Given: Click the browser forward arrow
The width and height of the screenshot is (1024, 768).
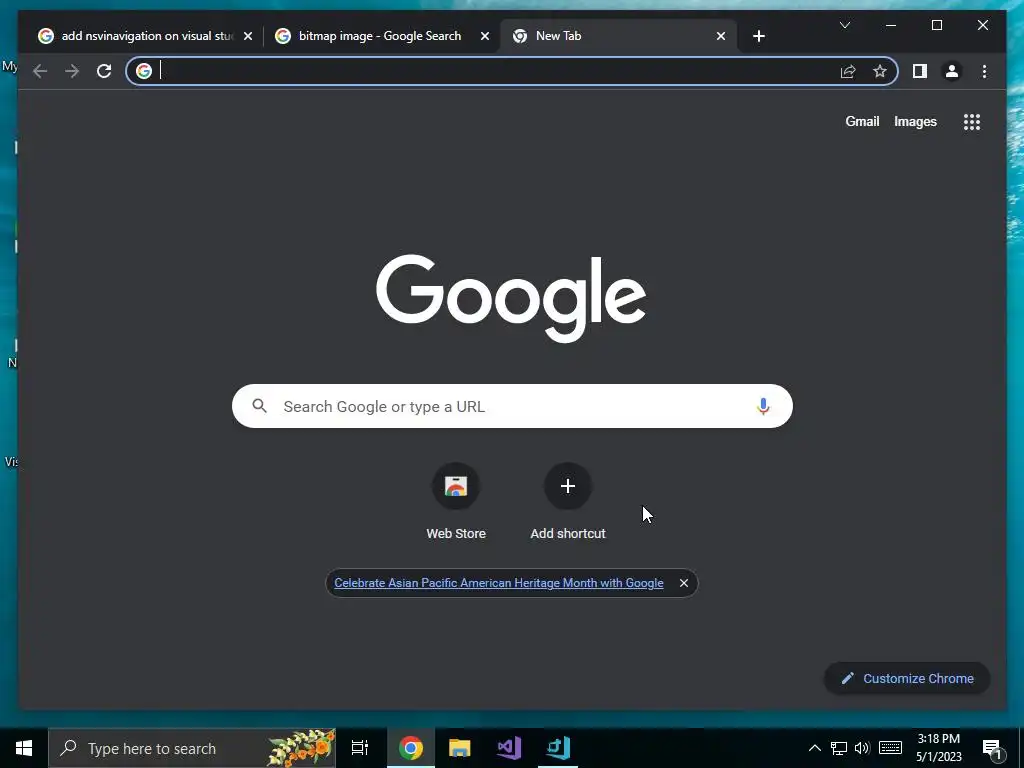Looking at the screenshot, I should point(72,71).
